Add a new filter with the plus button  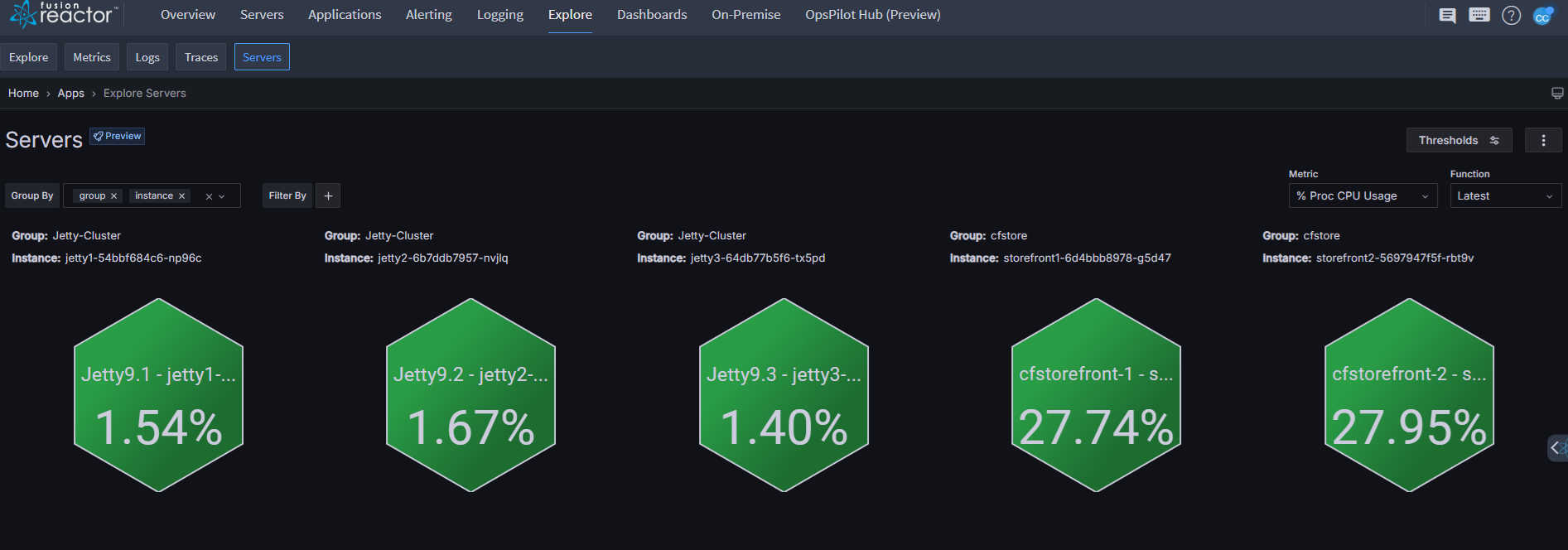[328, 195]
